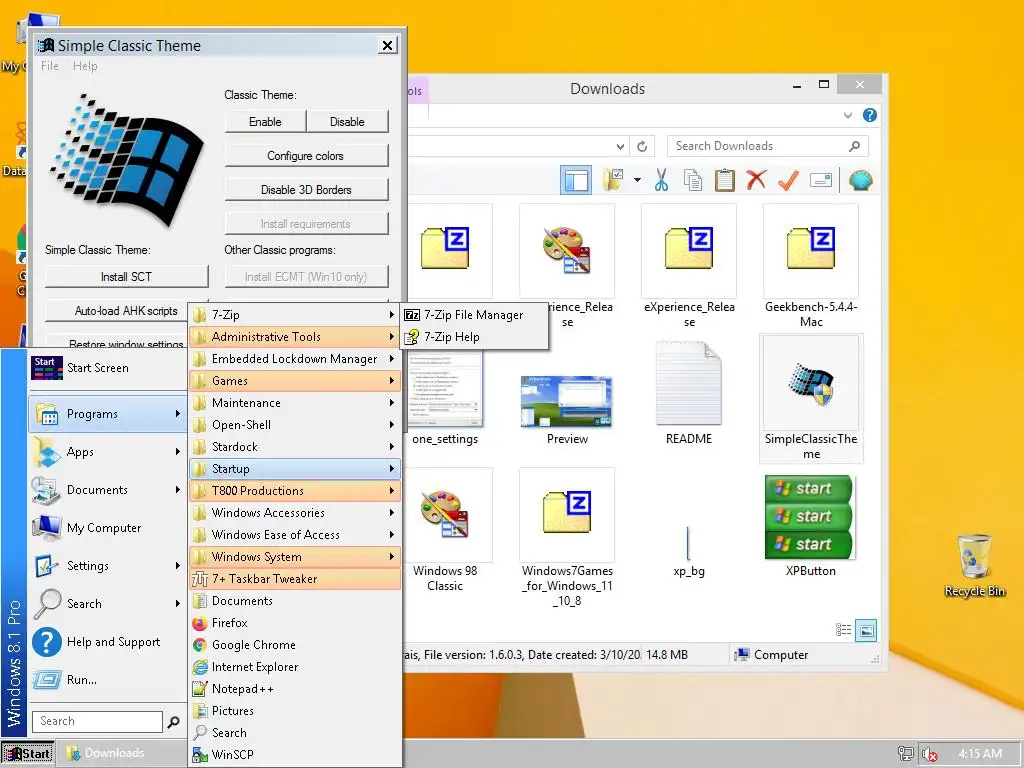Image resolution: width=1024 pixels, height=768 pixels.
Task: Click the orange checkmark icon in Downloads toolbar
Action: 788,180
